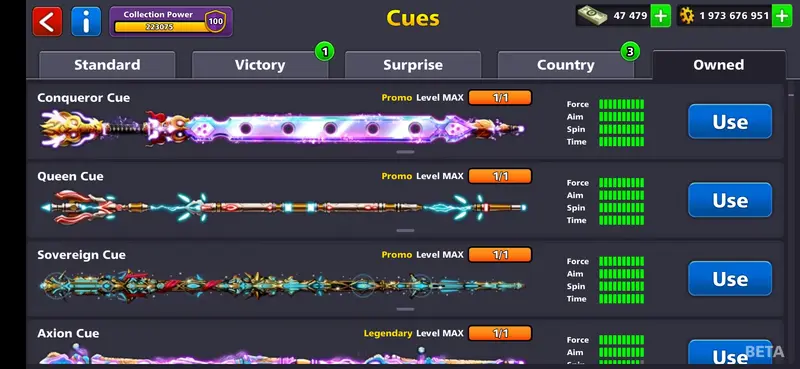Expand Conqueror Cue details handle
Image resolution: width=800 pixels, height=369 pixels.
[405, 152]
